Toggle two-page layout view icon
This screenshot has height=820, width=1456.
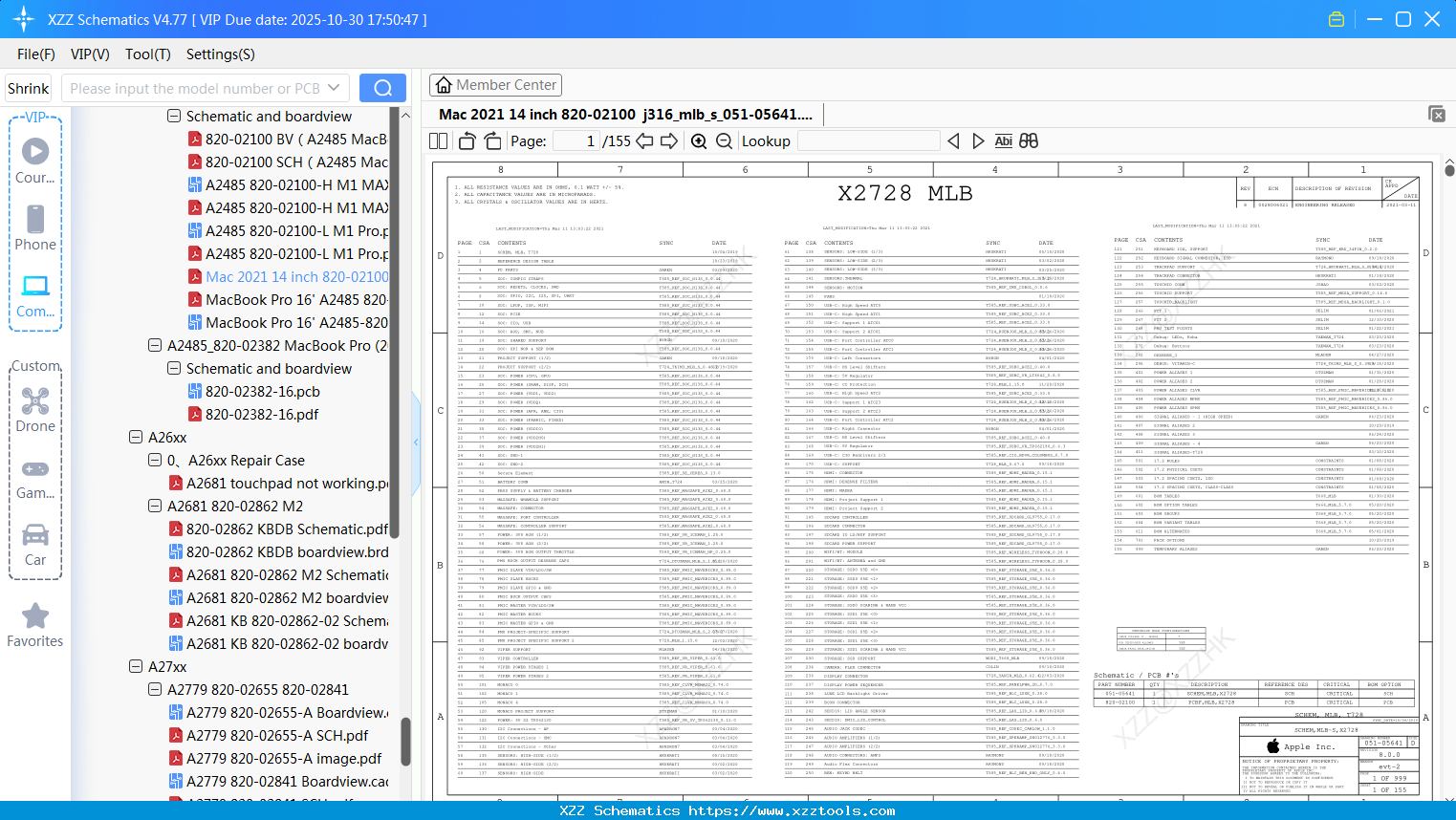point(439,141)
